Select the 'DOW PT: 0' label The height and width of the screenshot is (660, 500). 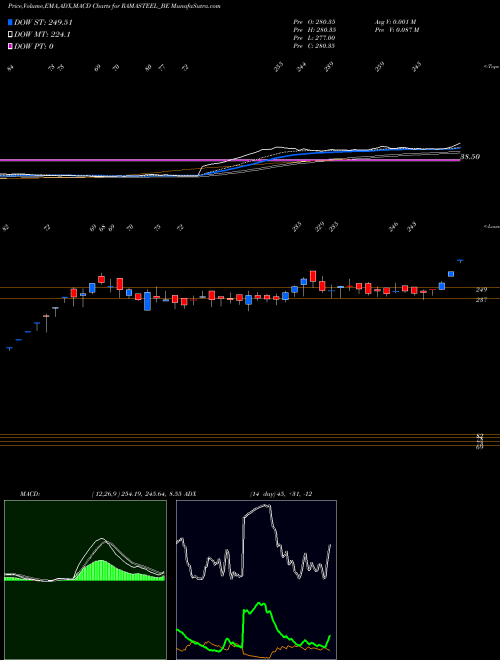(x=34, y=46)
